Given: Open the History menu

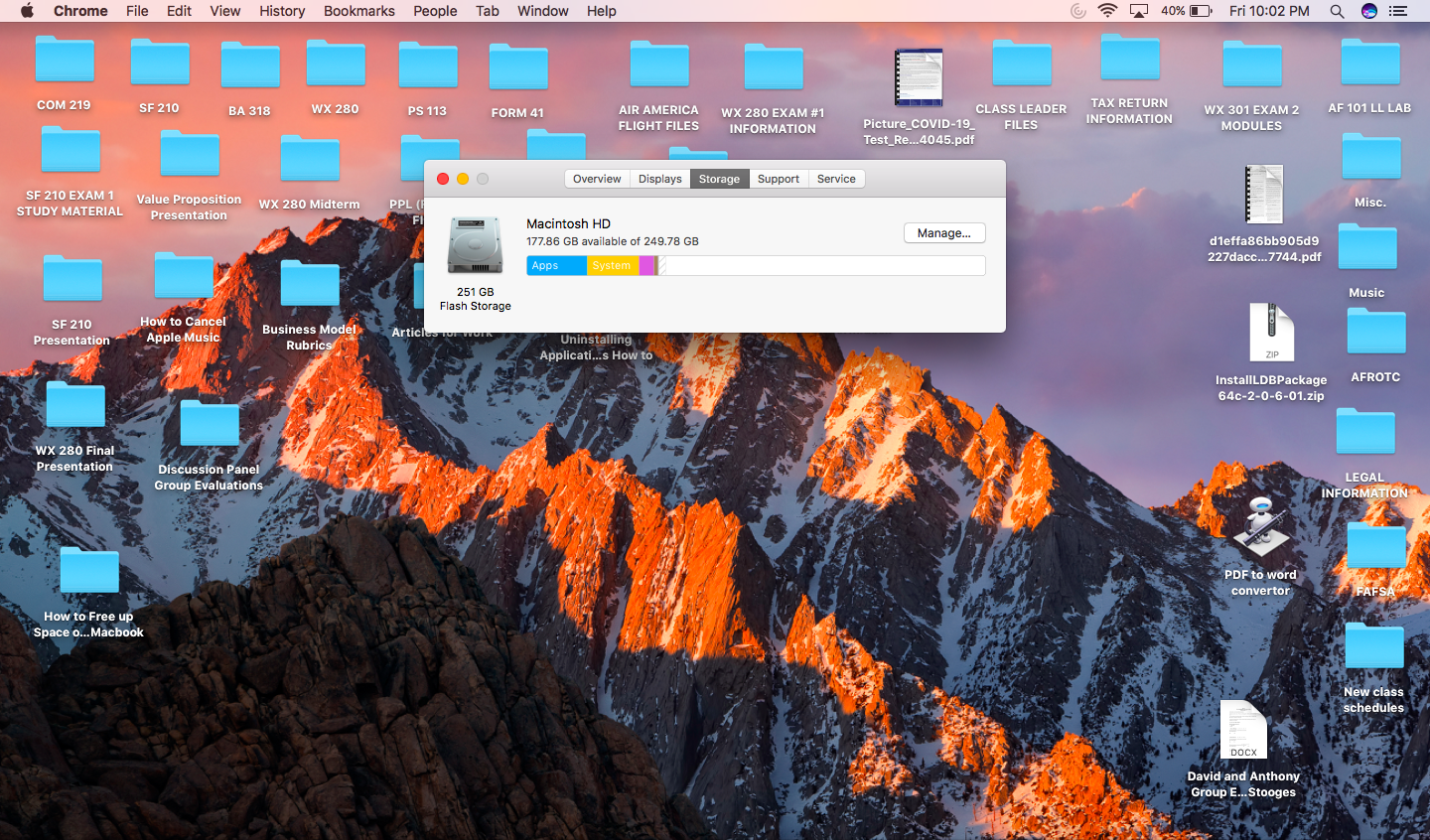Looking at the screenshot, I should [282, 11].
